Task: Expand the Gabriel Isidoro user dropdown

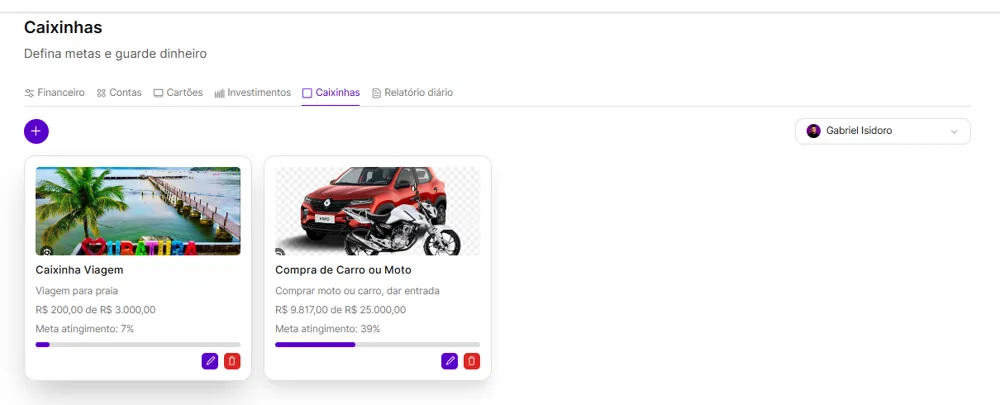Action: [x=883, y=131]
